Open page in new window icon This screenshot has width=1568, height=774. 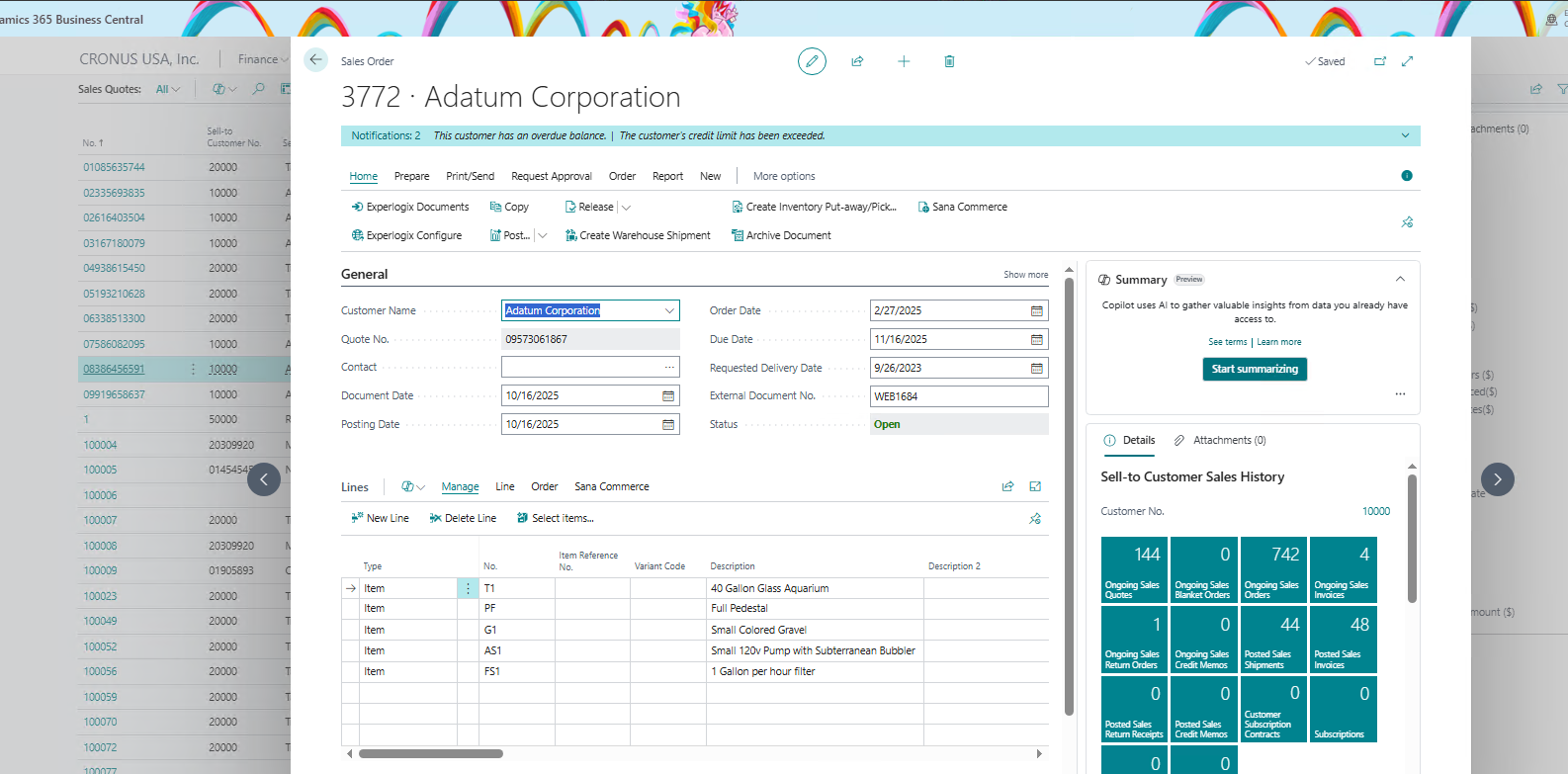click(x=1380, y=61)
